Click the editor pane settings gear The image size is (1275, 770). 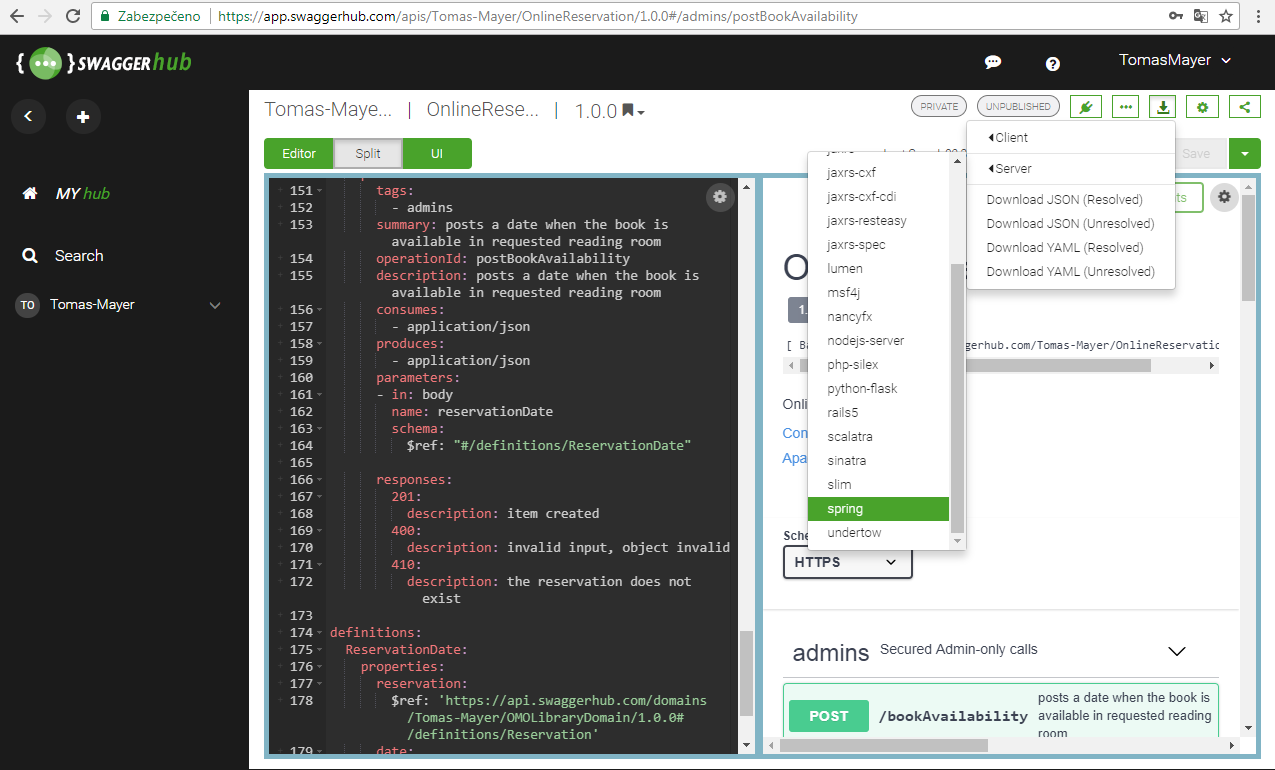[x=720, y=197]
